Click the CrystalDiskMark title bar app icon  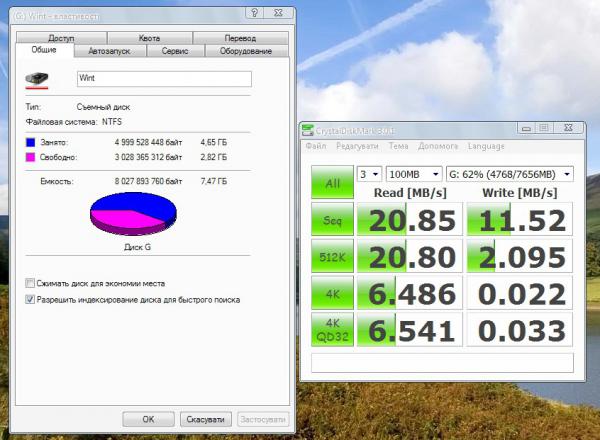tap(310, 128)
